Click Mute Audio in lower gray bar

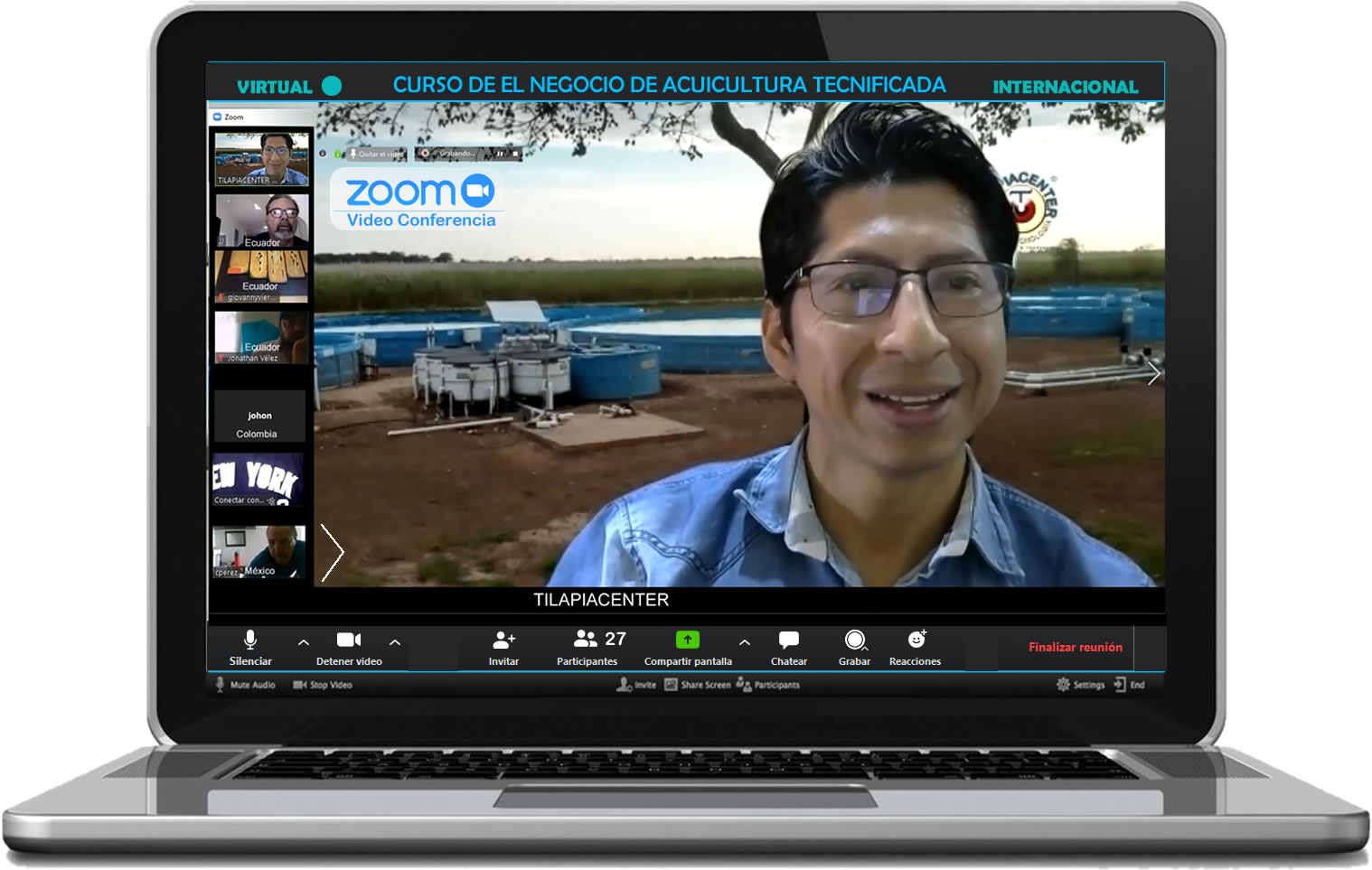(245, 685)
